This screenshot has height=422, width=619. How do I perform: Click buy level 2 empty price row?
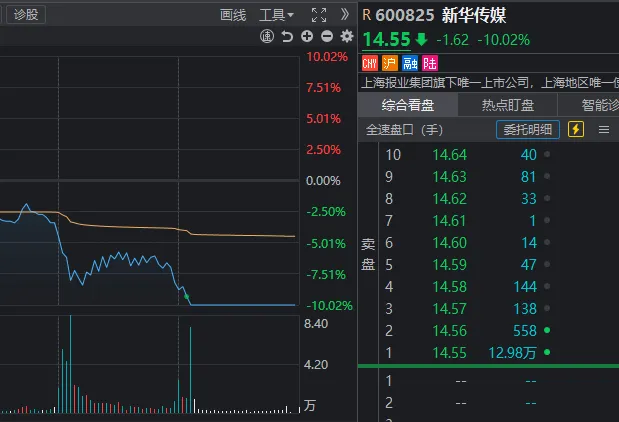point(461,403)
